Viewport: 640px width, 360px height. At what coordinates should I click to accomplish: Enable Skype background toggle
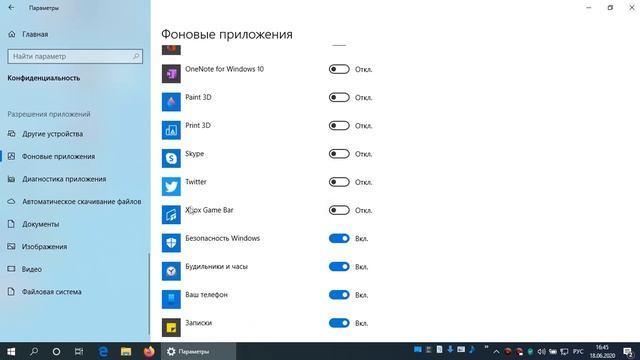point(339,154)
